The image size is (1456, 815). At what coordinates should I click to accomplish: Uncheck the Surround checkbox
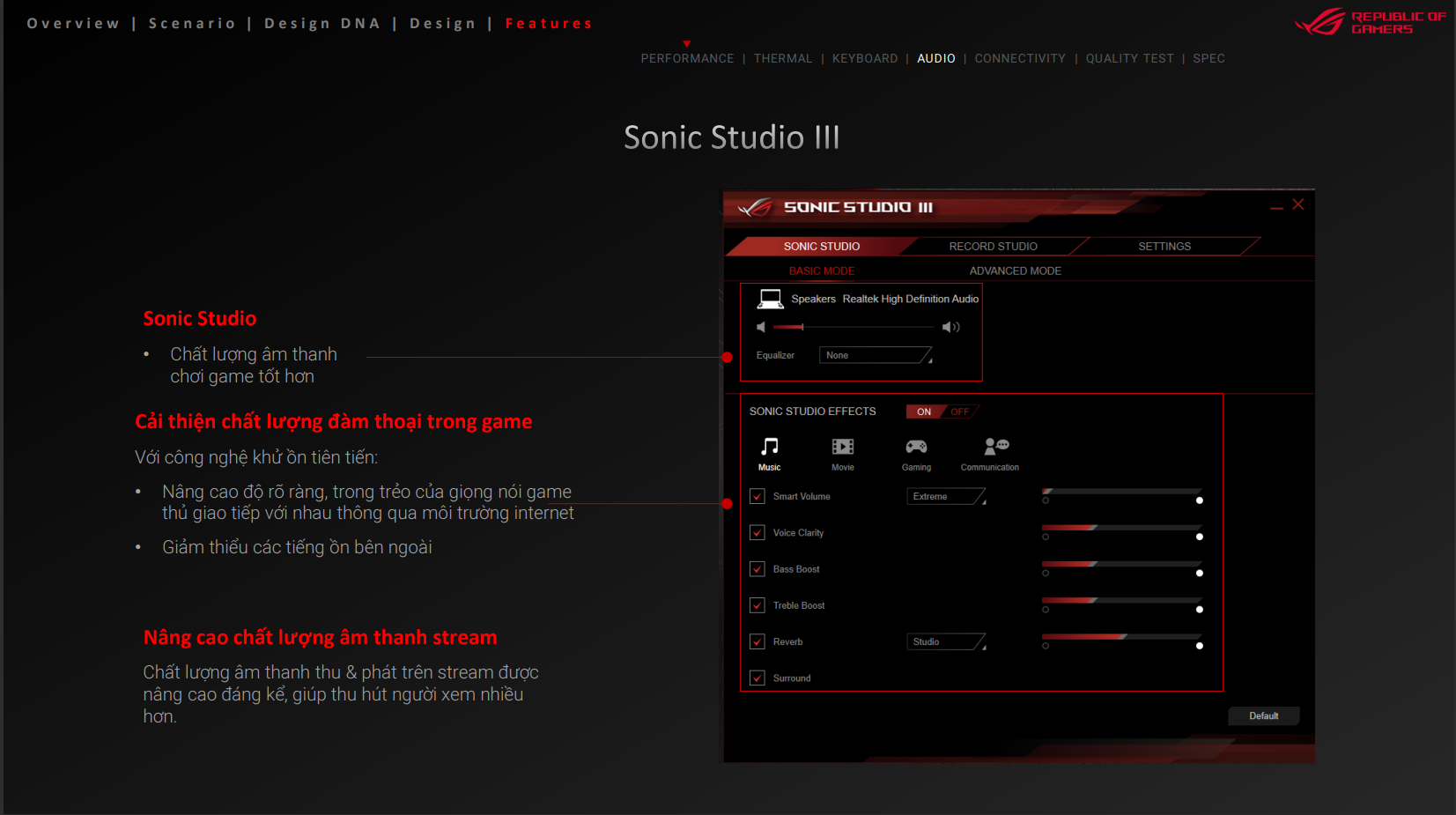758,678
